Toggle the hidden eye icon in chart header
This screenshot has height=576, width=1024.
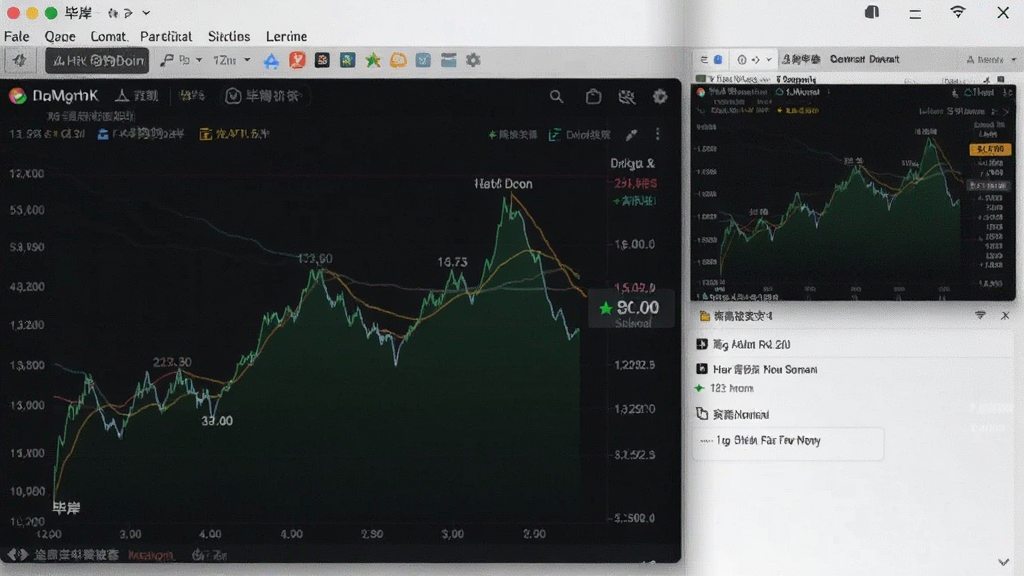pyautogui.click(x=626, y=97)
